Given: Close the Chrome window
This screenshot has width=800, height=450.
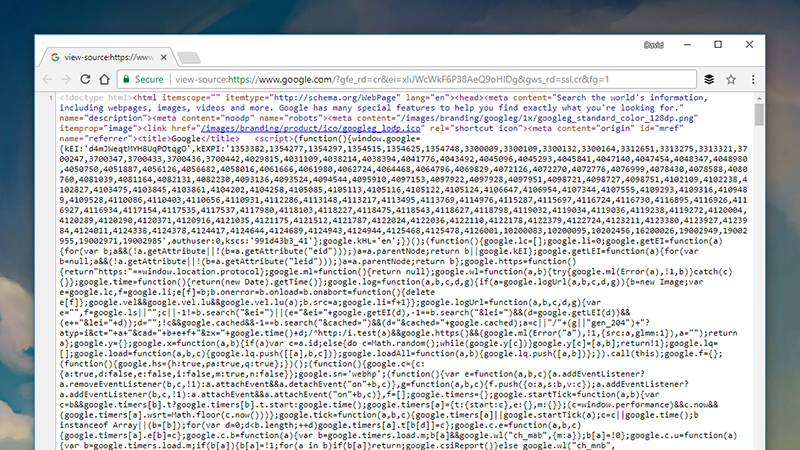Looking at the screenshot, I should (x=749, y=45).
